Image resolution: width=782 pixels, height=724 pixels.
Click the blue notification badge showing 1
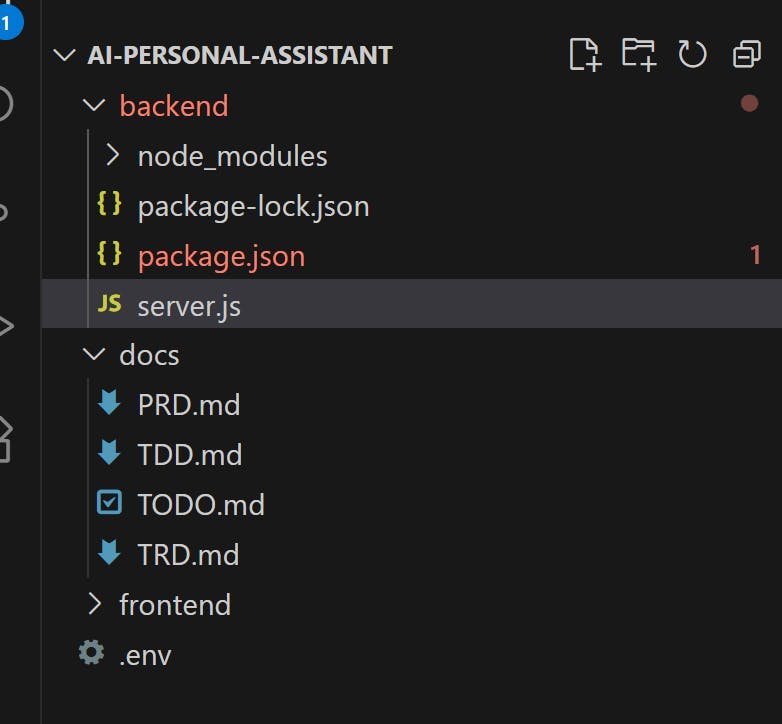[7, 22]
